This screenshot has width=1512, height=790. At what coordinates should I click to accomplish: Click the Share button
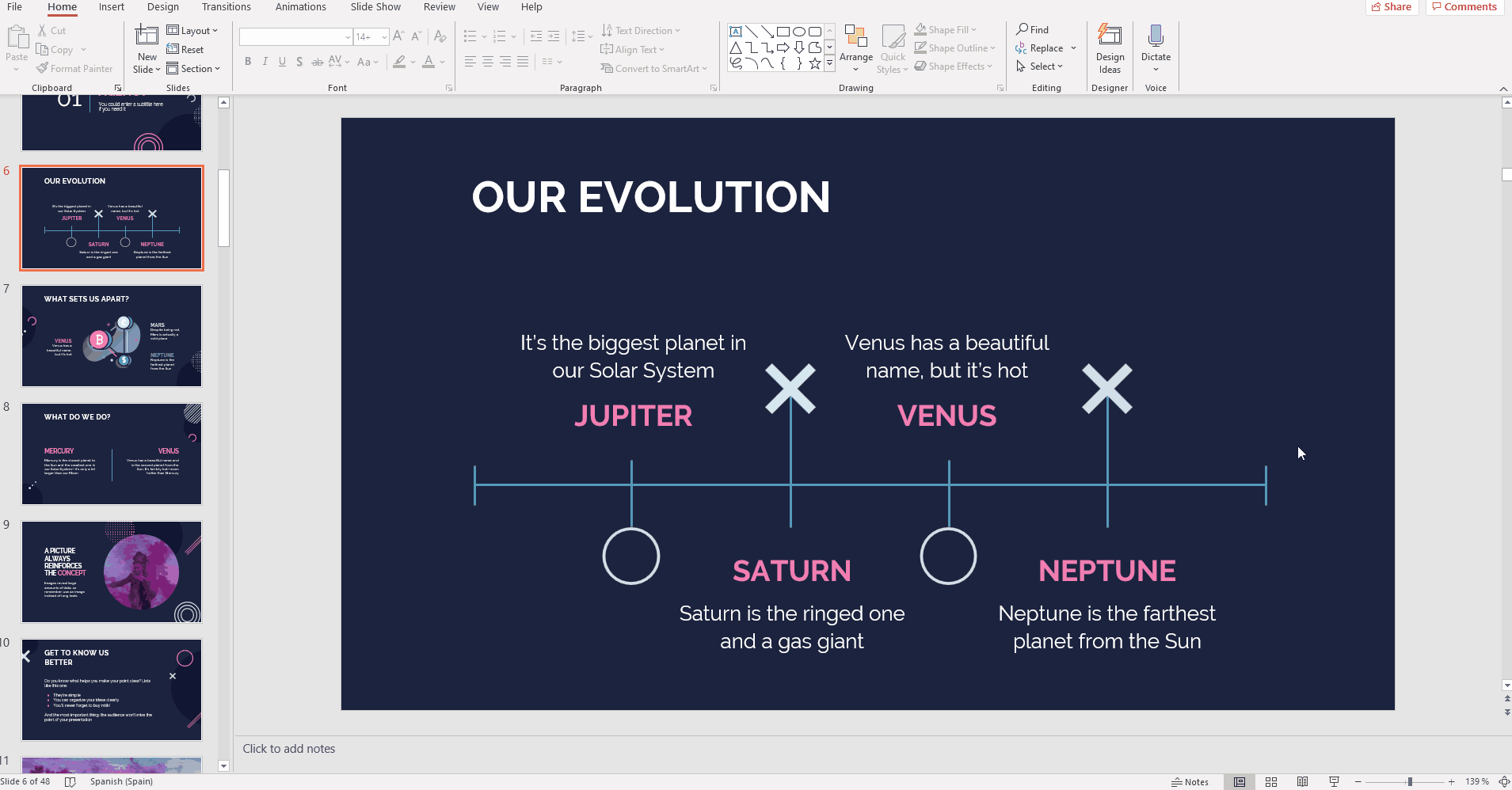pos(1392,7)
